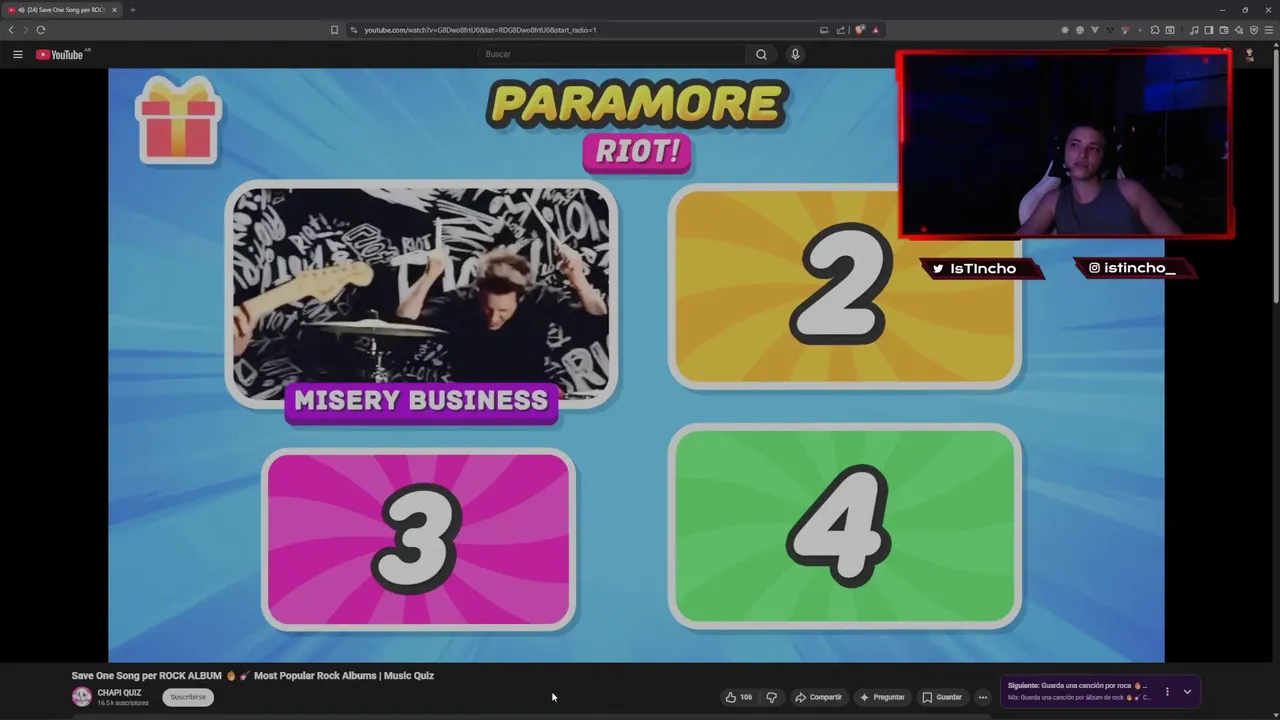
Task: Click the Guardar save button
Action: click(x=942, y=697)
